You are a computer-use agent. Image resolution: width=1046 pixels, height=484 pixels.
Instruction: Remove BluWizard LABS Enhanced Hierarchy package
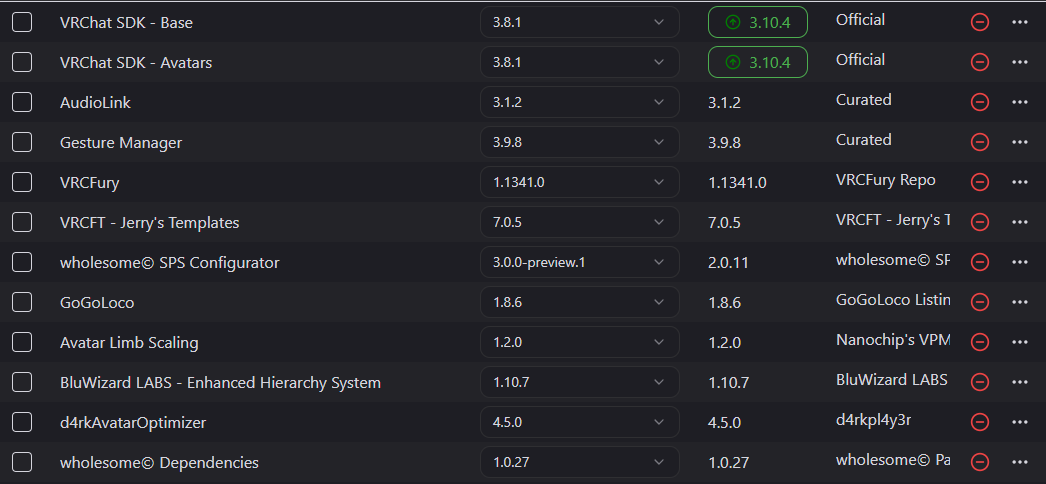[979, 382]
